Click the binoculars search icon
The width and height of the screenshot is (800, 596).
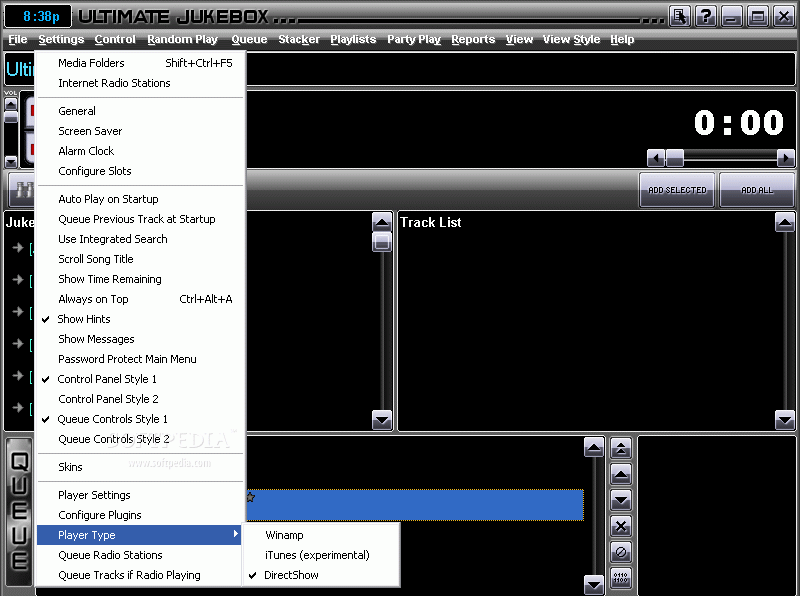pyautogui.click(x=22, y=190)
